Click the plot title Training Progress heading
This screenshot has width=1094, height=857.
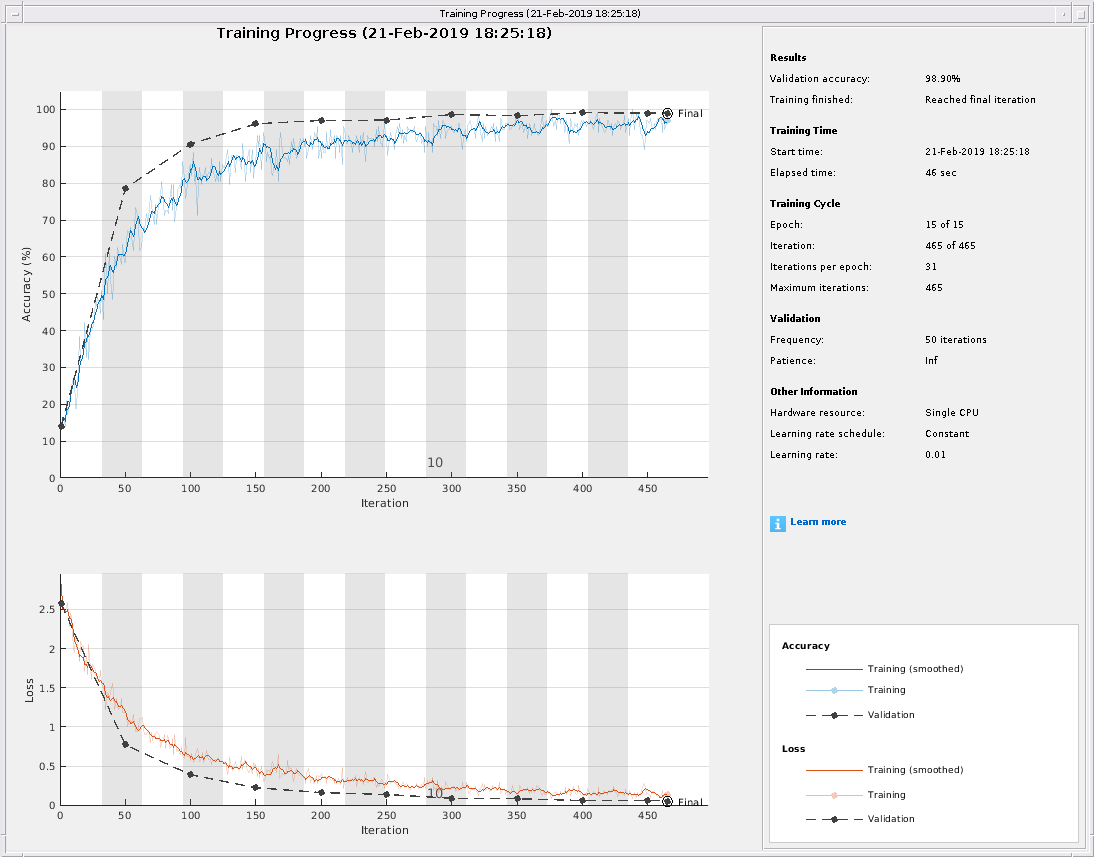384,33
